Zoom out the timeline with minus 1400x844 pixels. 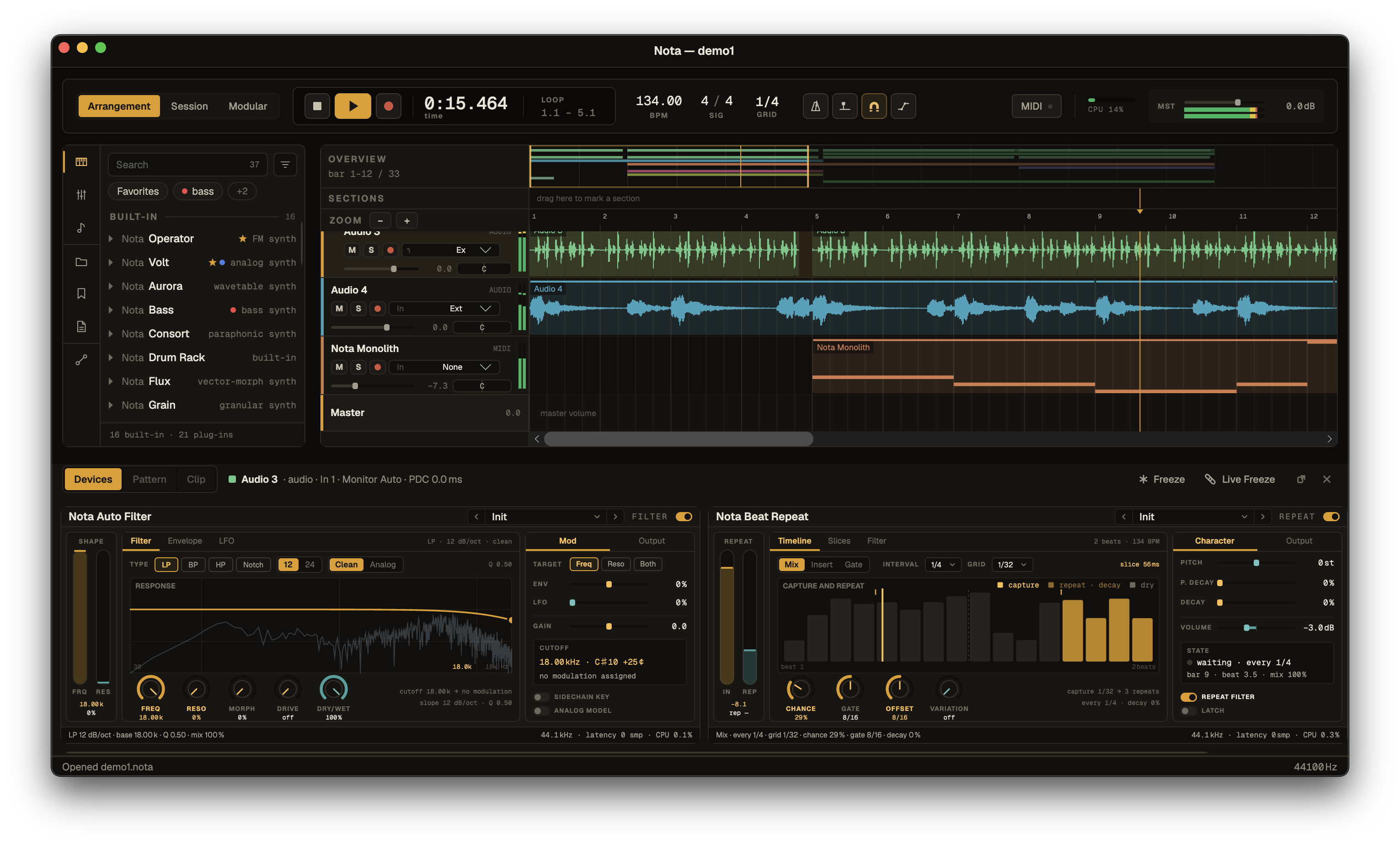[381, 220]
